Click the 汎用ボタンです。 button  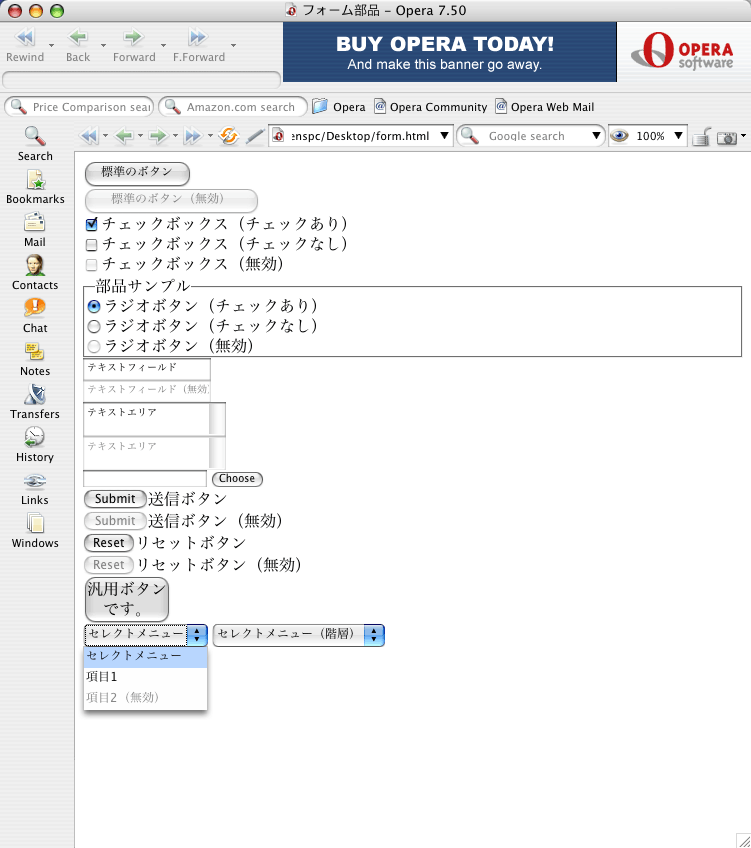pos(127,599)
